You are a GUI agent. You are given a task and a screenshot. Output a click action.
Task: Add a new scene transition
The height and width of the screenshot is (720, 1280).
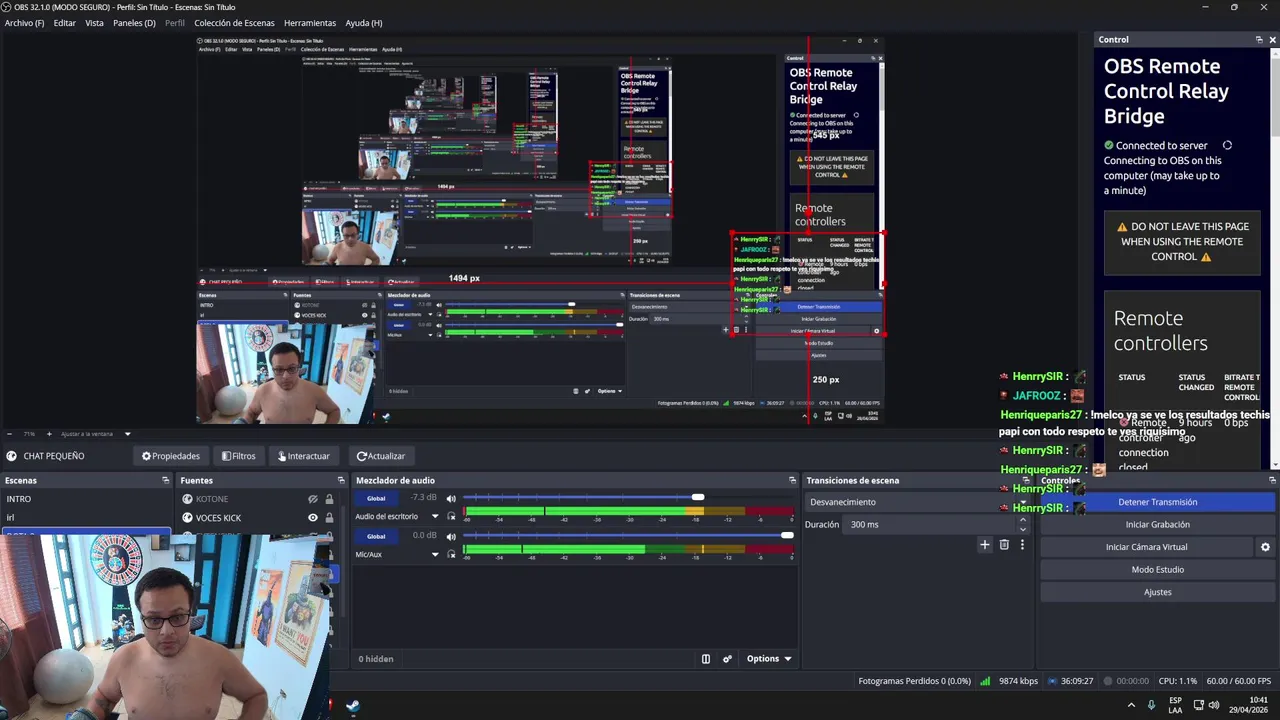(985, 545)
